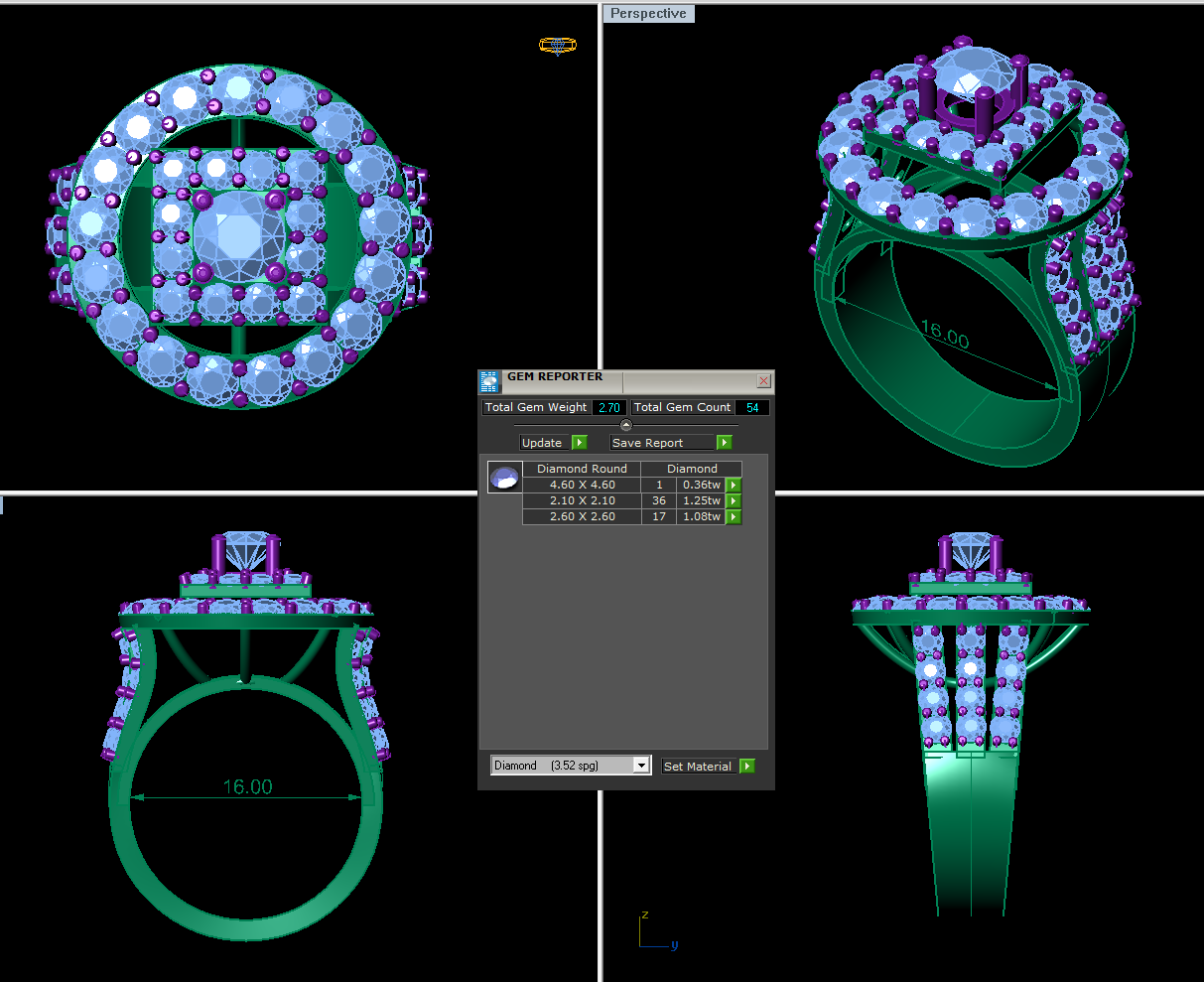Click the green arrow in the 0.36tw row
Viewport: 1204px width, 982px height.
tap(734, 485)
